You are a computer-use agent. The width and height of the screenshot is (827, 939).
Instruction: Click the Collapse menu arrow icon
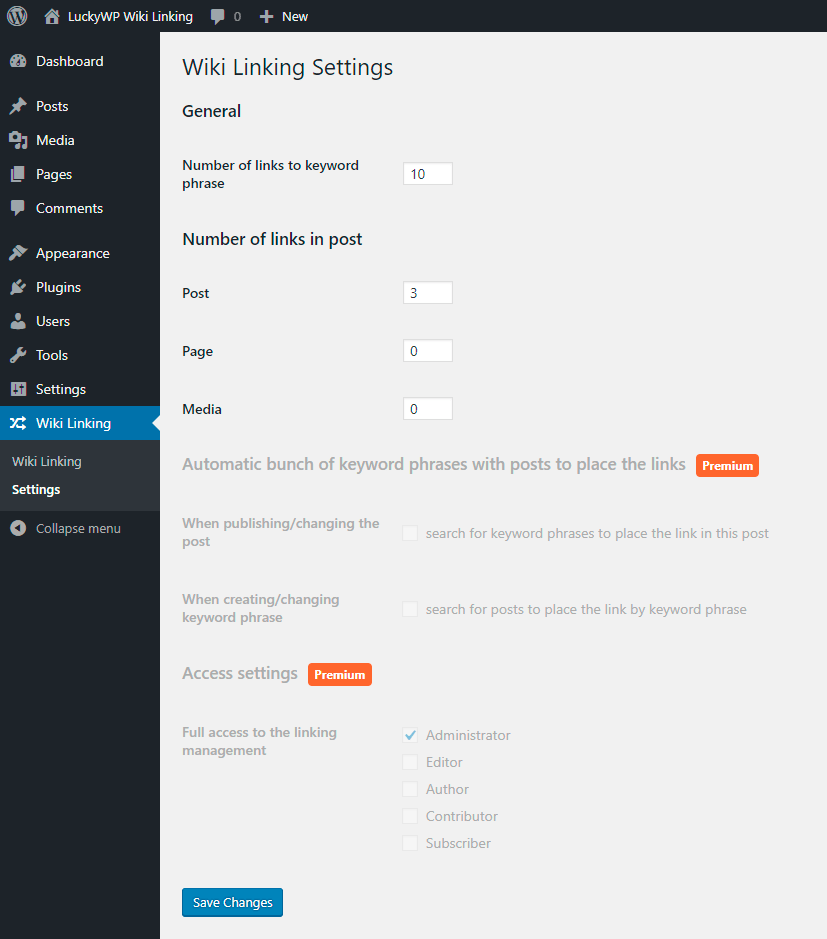(x=18, y=528)
